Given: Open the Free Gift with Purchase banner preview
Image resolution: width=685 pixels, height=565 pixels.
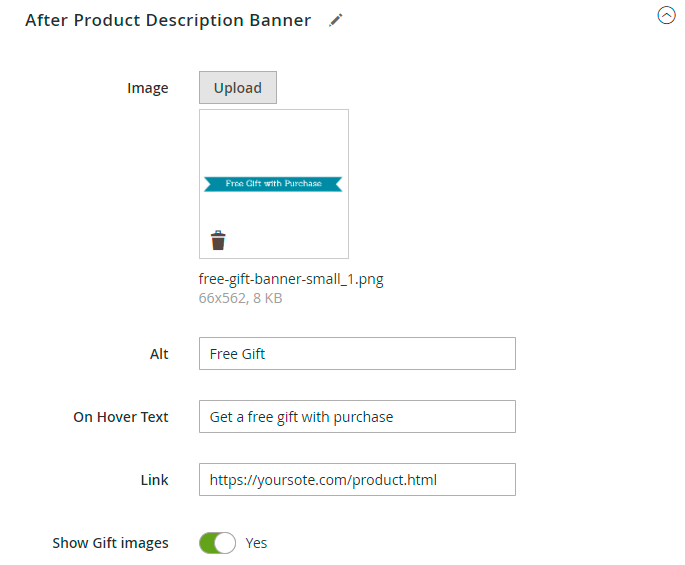Looking at the screenshot, I should [274, 184].
